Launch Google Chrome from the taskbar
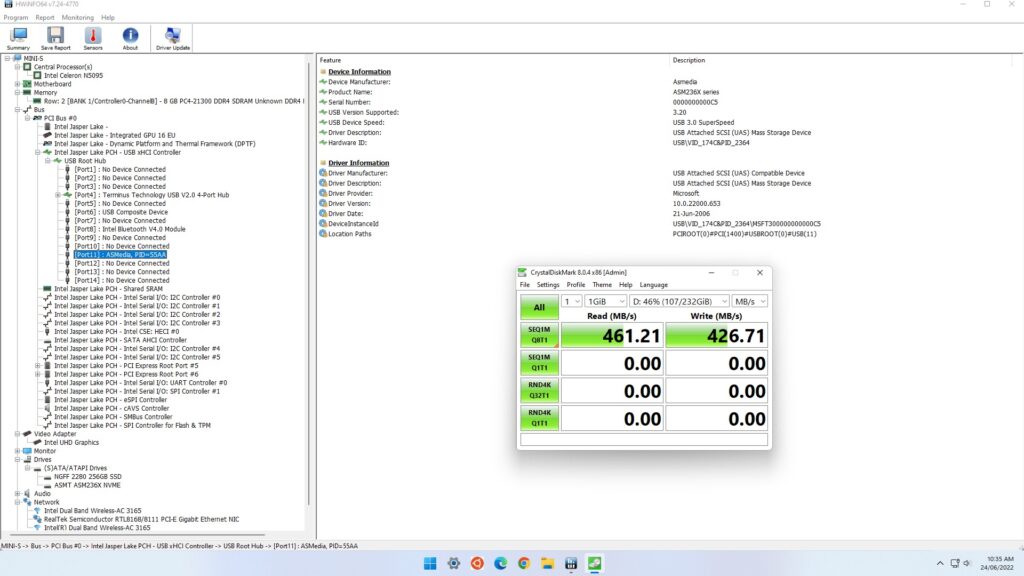Screen dimensions: 1024x576 (523, 563)
